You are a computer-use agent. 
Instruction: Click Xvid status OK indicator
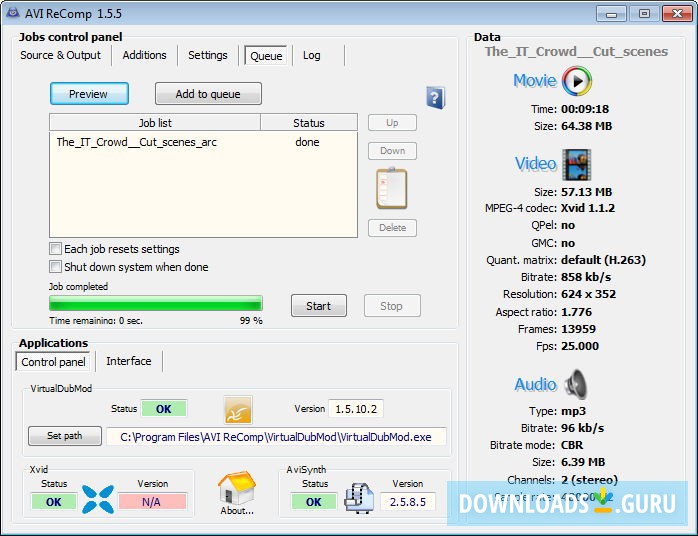pyautogui.click(x=53, y=502)
